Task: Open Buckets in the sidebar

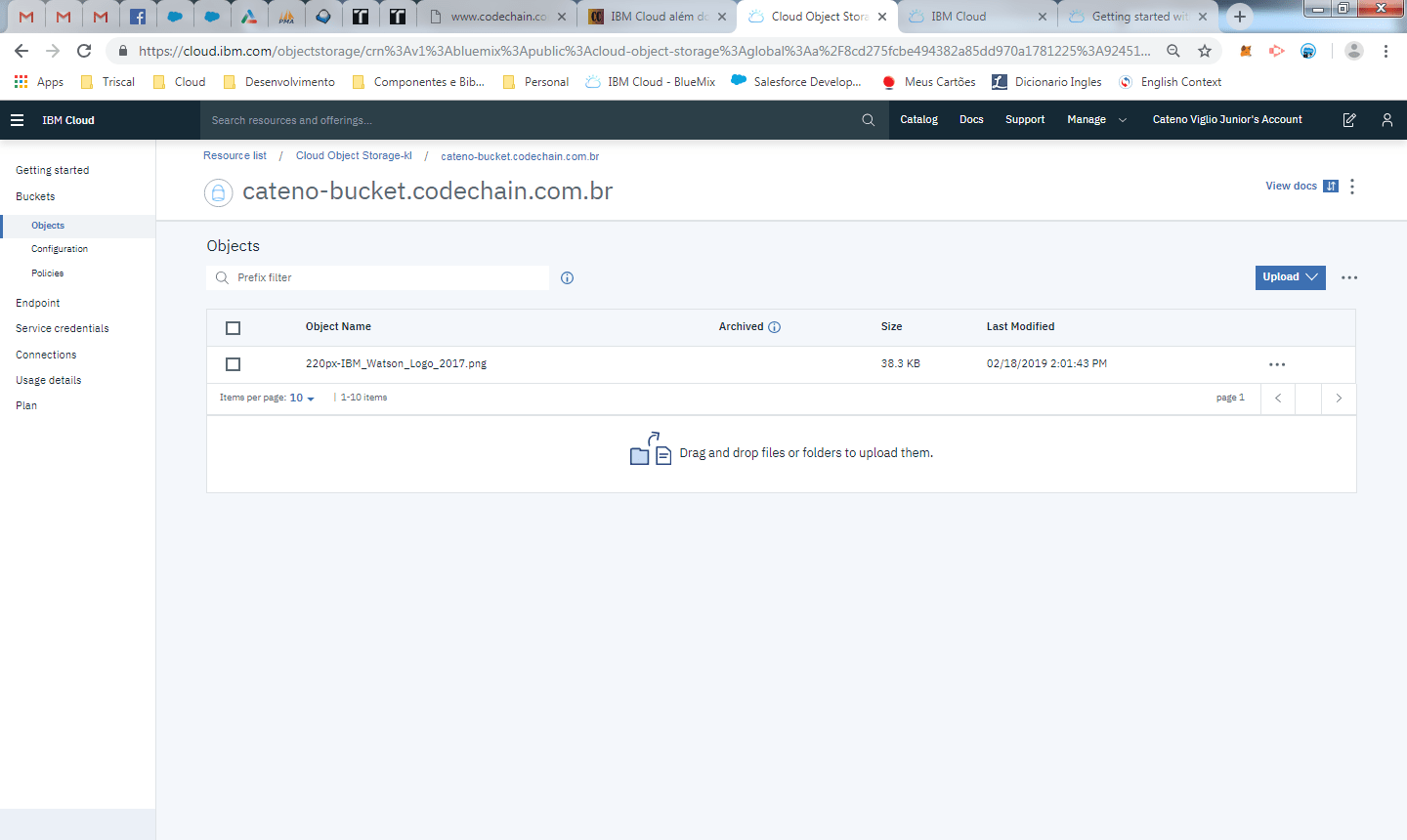Action: click(35, 196)
